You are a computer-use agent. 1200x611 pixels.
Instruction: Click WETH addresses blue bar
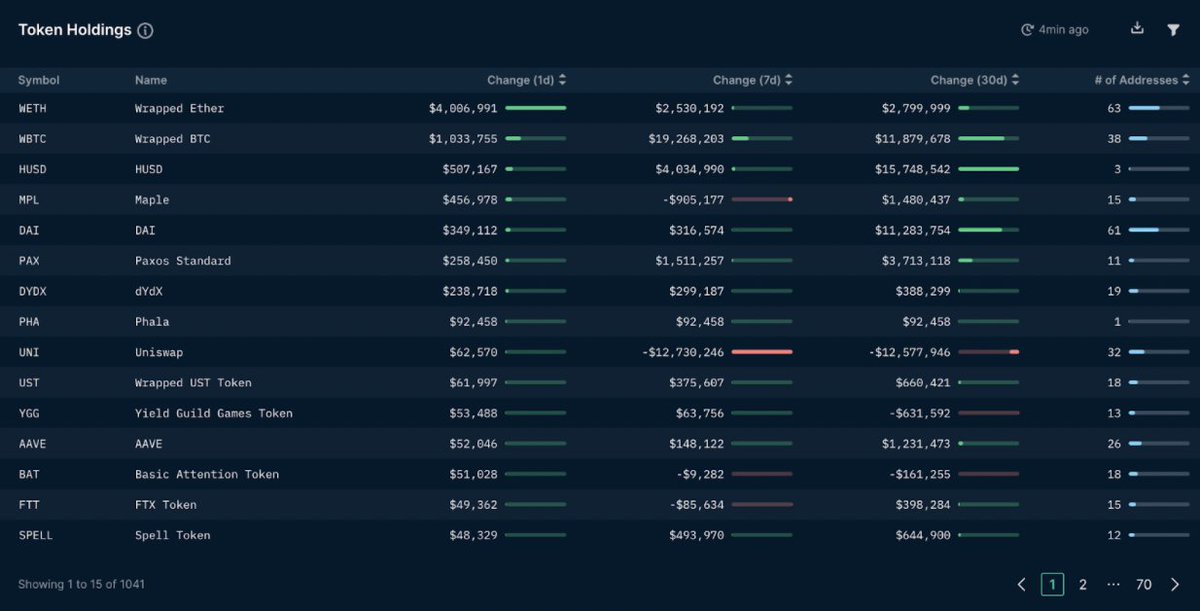pos(1145,108)
